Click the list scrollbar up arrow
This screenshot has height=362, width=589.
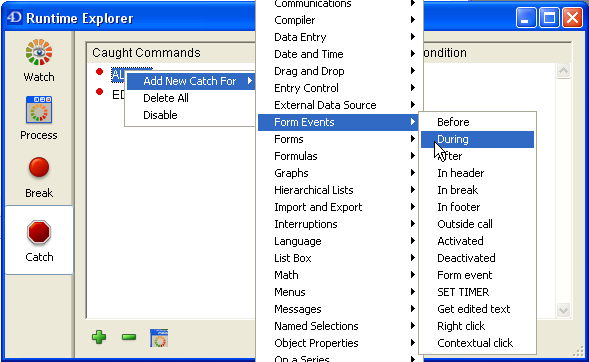563,71
